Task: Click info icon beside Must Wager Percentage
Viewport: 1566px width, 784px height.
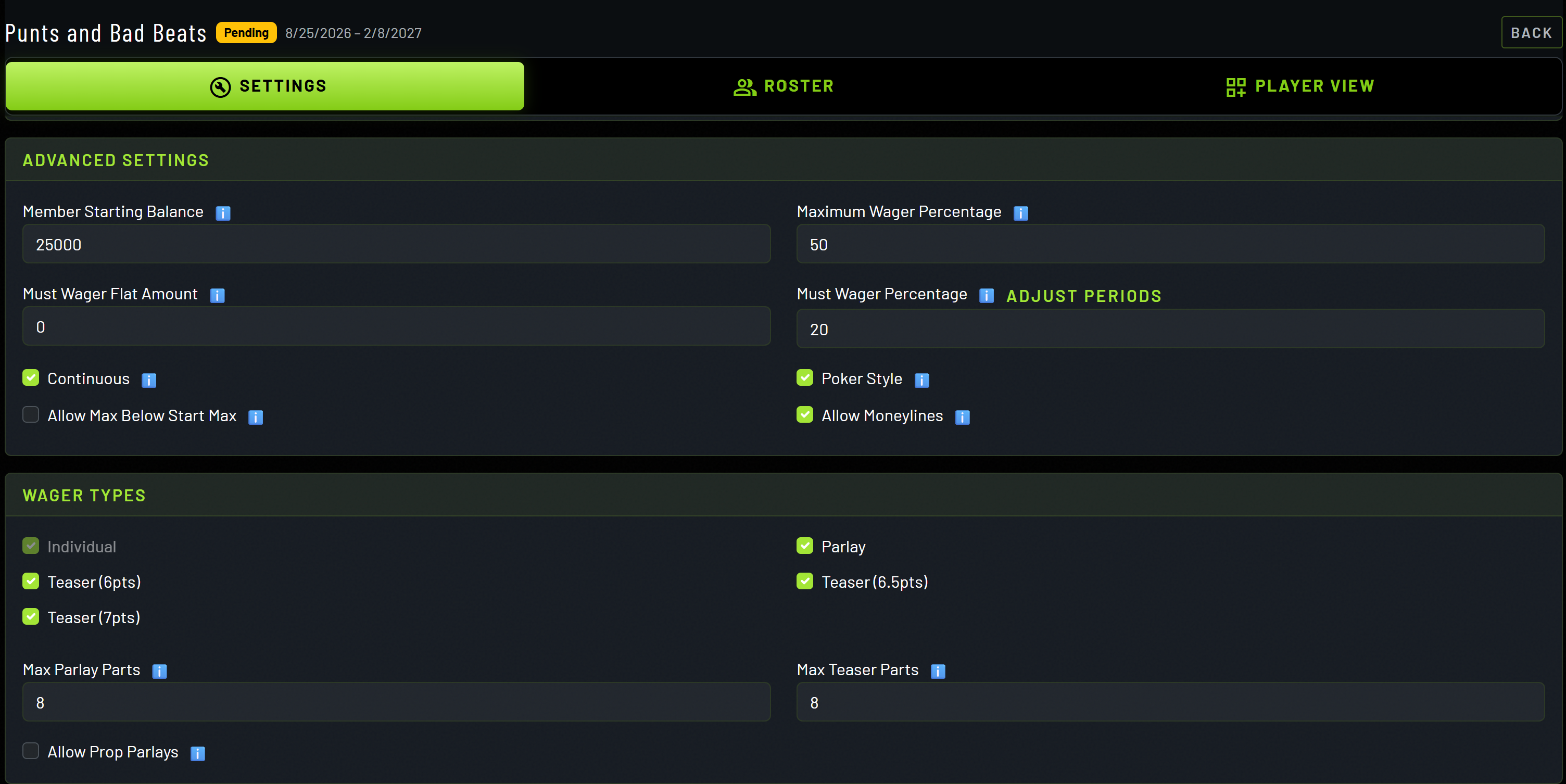Action: [987, 295]
